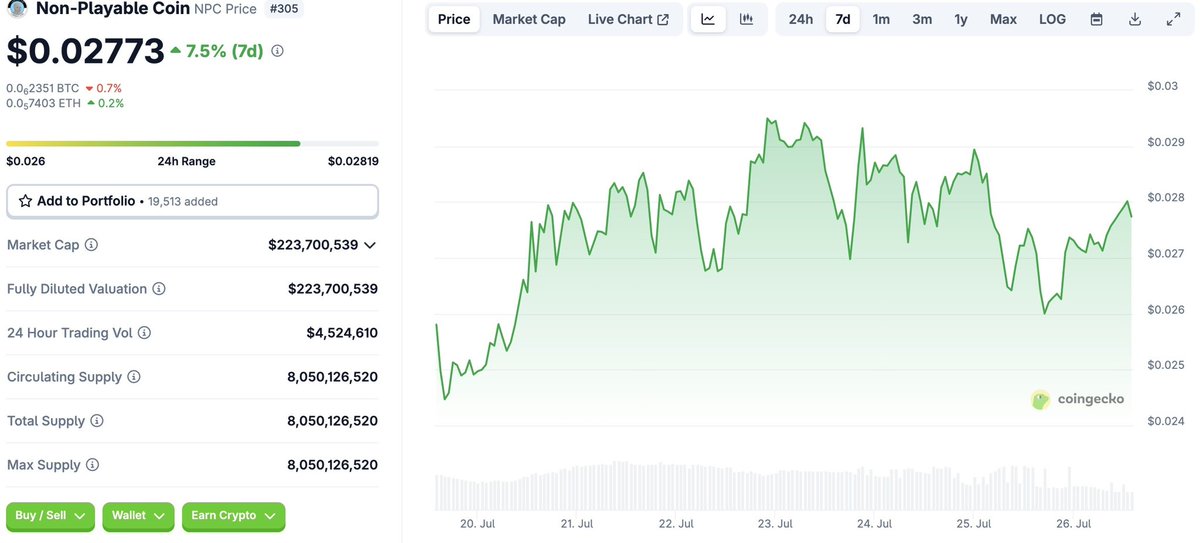
Task: Click the 23. Jul date axis label
Action: [x=776, y=524]
